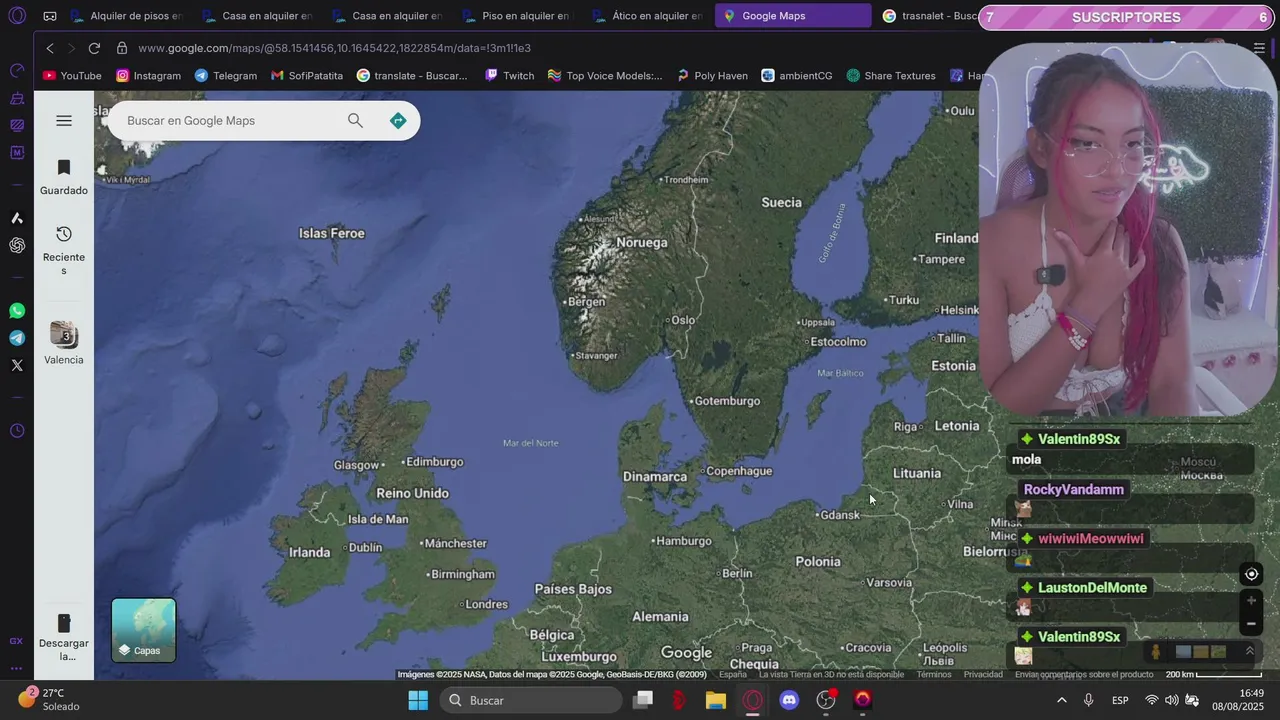This screenshot has height=720, width=1280.
Task: Select the Google Maps tab
Action: (x=793, y=16)
